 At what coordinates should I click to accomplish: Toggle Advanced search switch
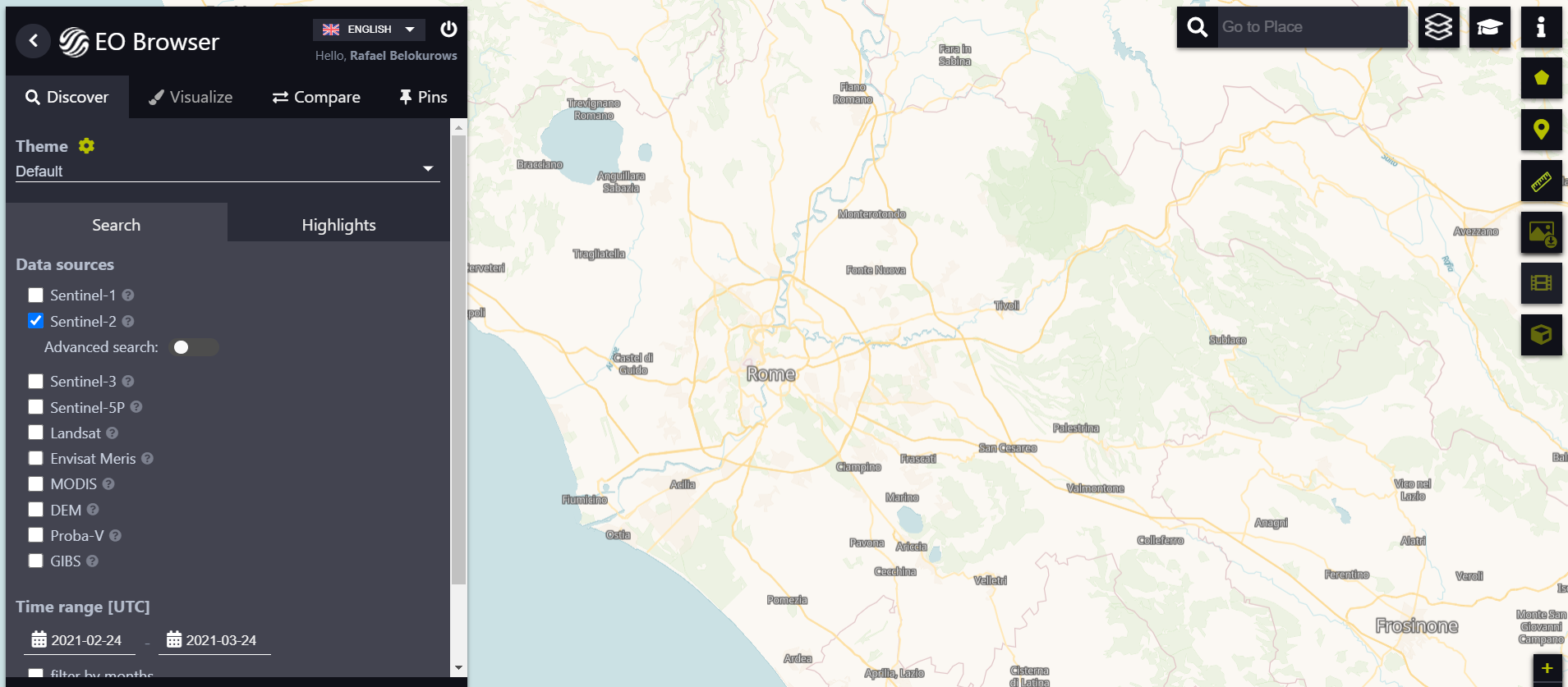click(x=194, y=347)
